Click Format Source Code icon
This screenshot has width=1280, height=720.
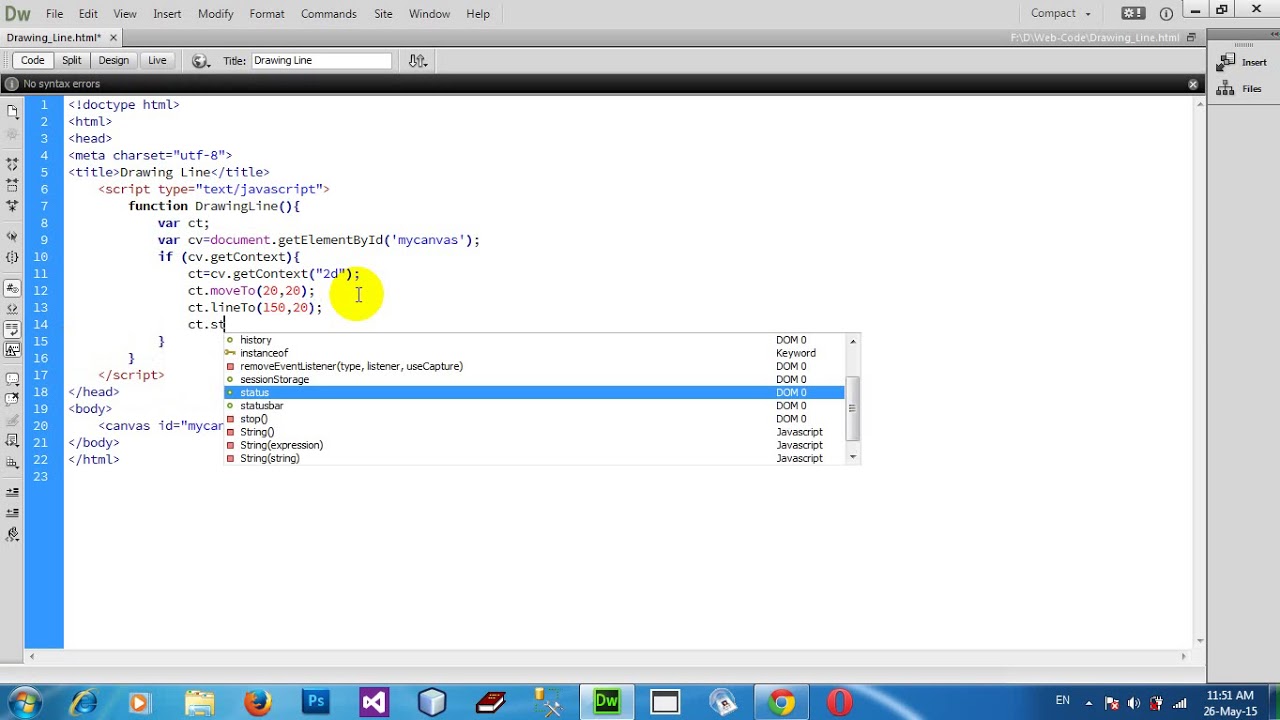12,534
